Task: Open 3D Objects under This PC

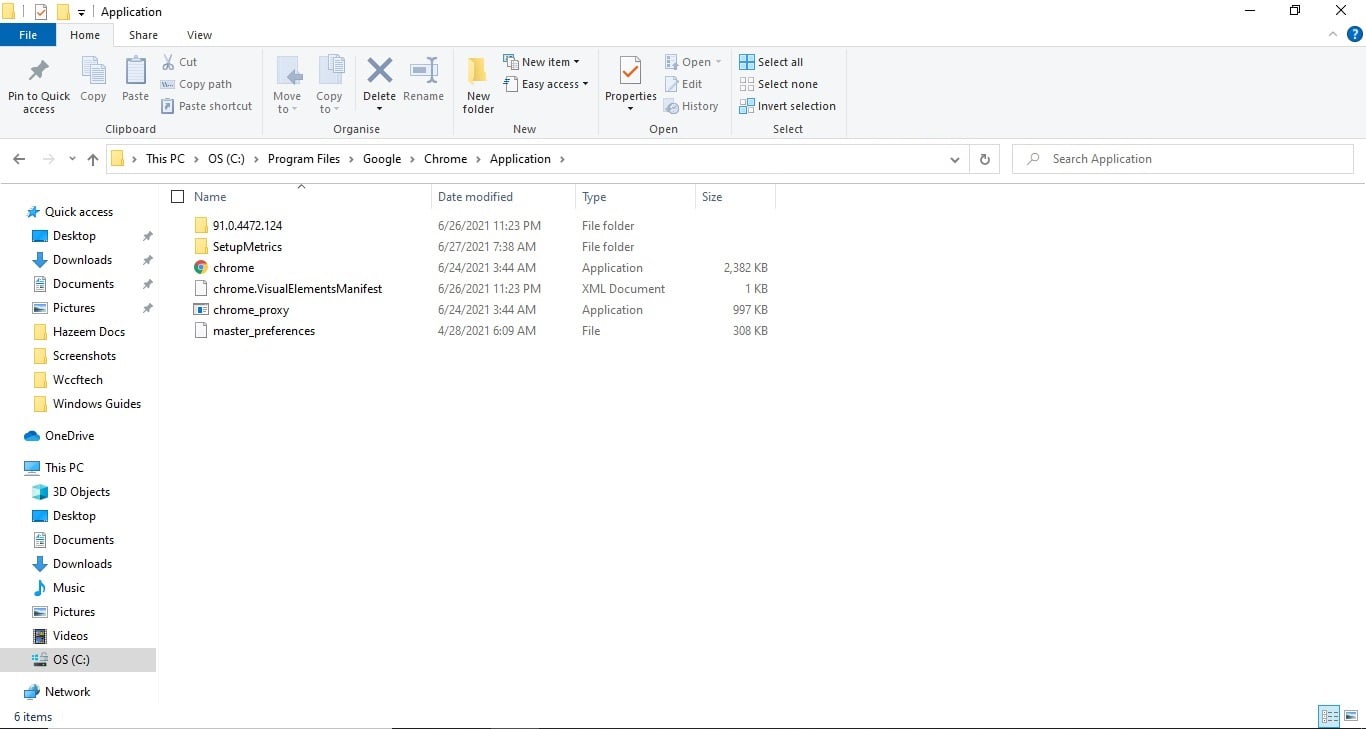Action: tap(81, 492)
